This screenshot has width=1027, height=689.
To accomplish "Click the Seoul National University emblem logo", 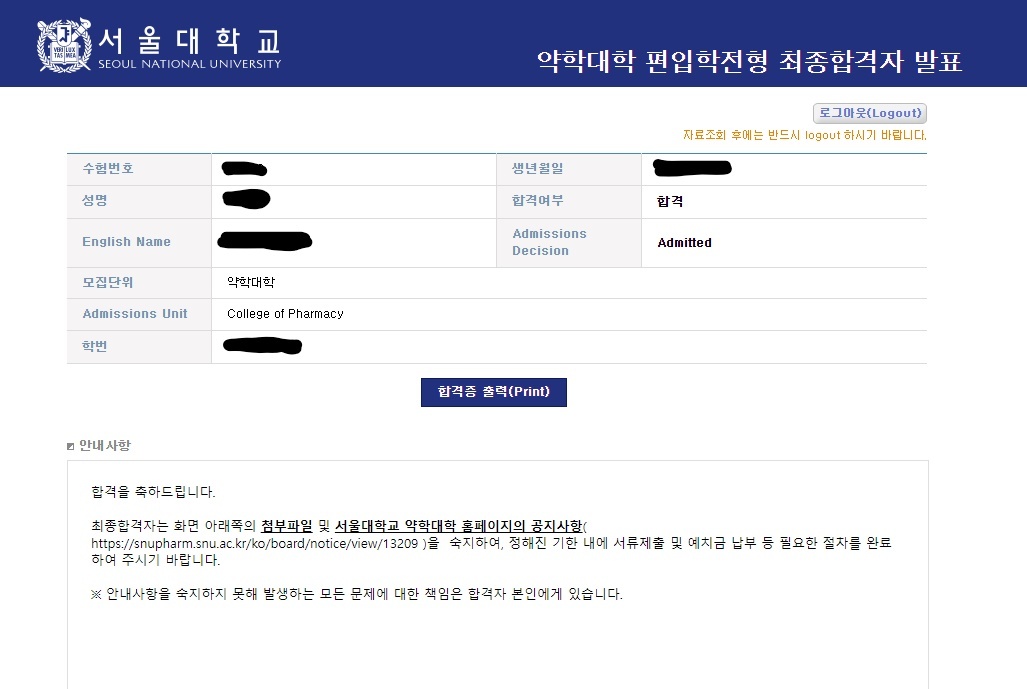I will point(64,45).
